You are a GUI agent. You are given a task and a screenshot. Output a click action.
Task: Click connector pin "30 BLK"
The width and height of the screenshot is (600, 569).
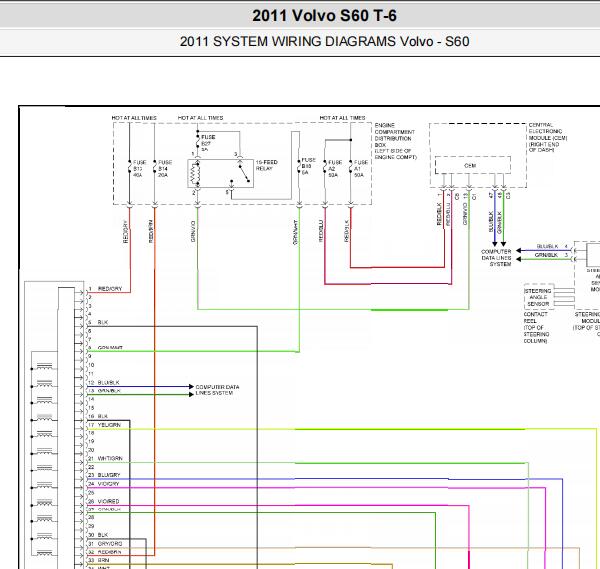click(98, 535)
